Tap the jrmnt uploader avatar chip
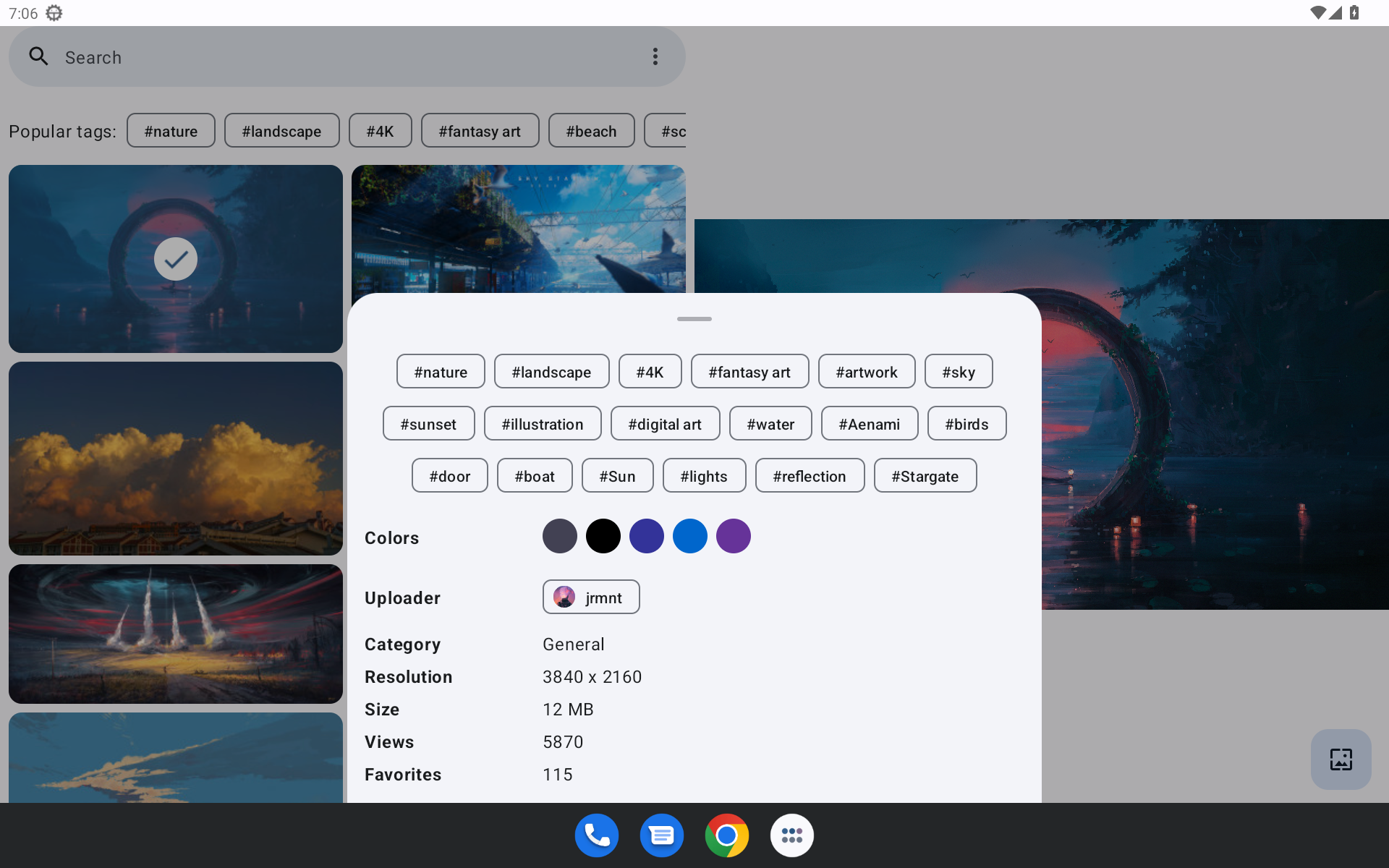Image resolution: width=1389 pixels, height=868 pixels. click(x=590, y=597)
